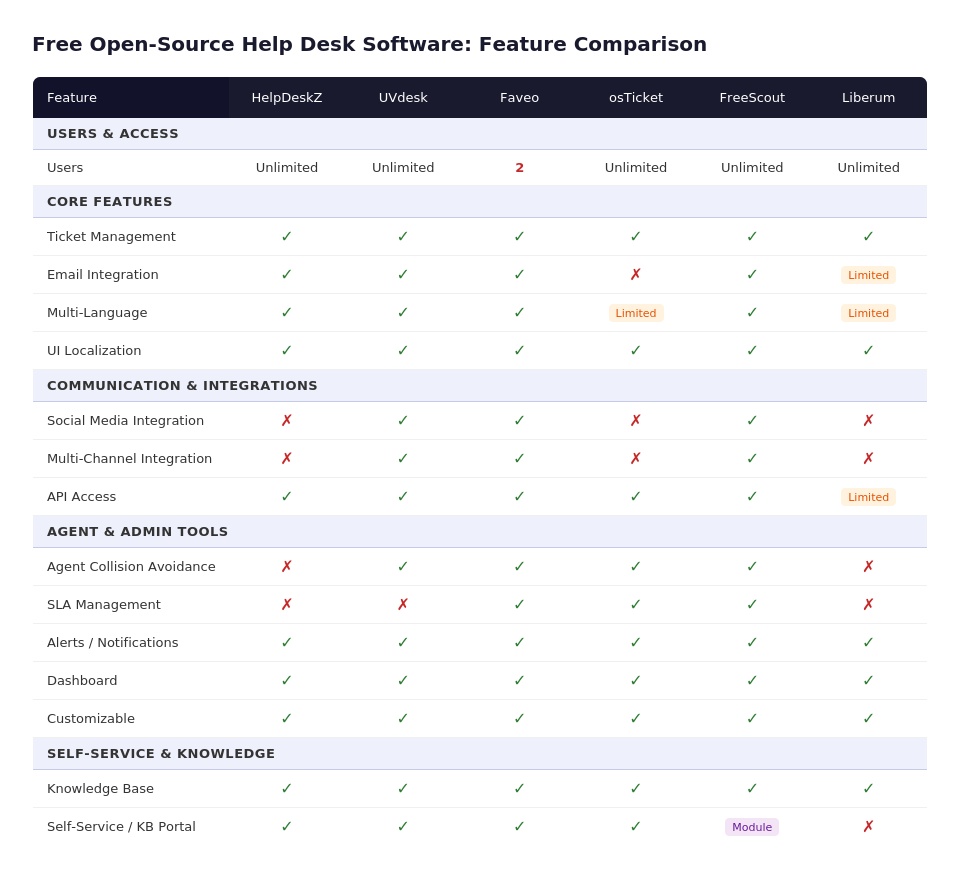Screen dimensions: 960x878
Task: Click the Dashboard row label
Action: [81, 680]
